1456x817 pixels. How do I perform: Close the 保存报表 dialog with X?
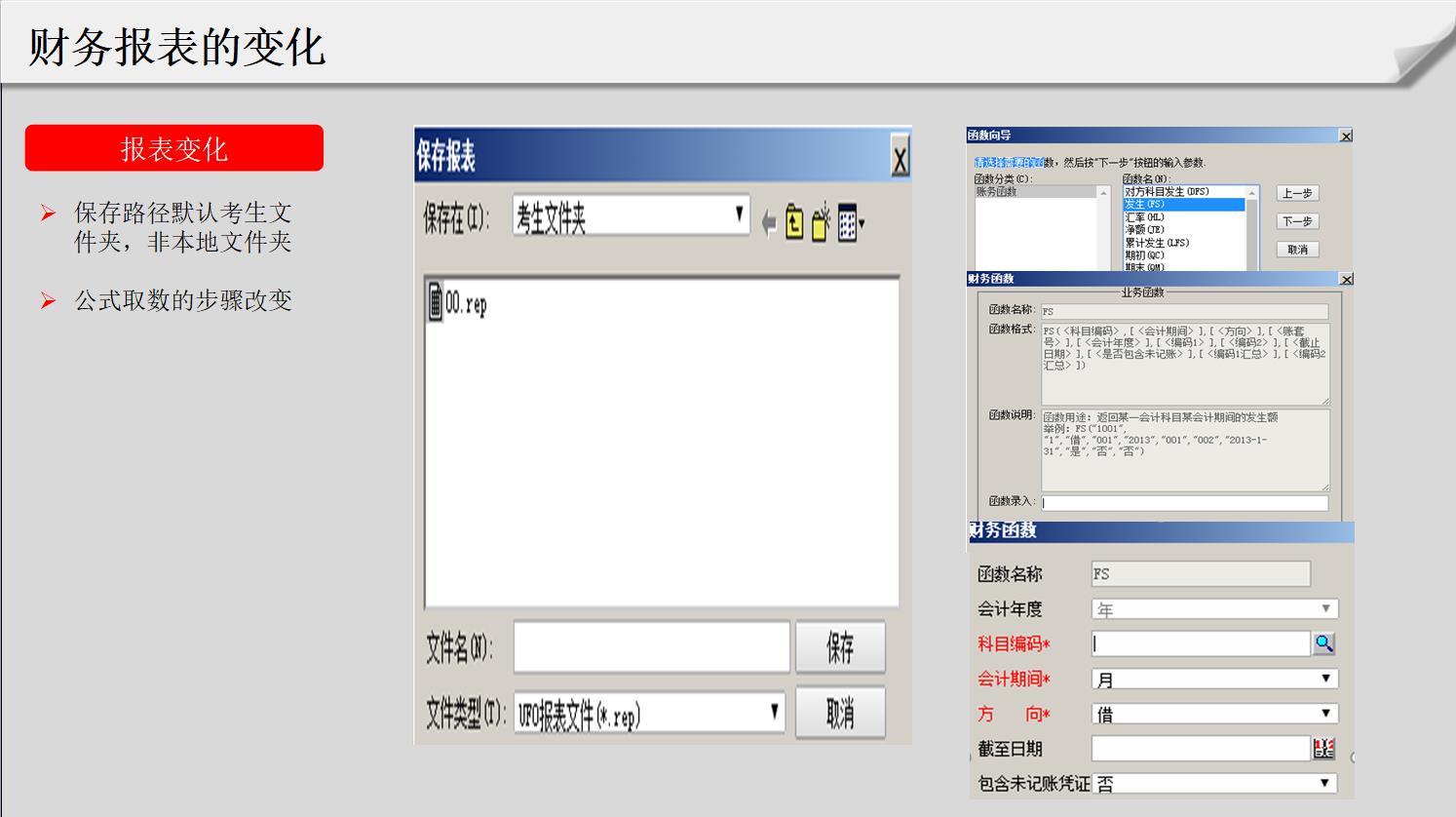pyautogui.click(x=900, y=157)
